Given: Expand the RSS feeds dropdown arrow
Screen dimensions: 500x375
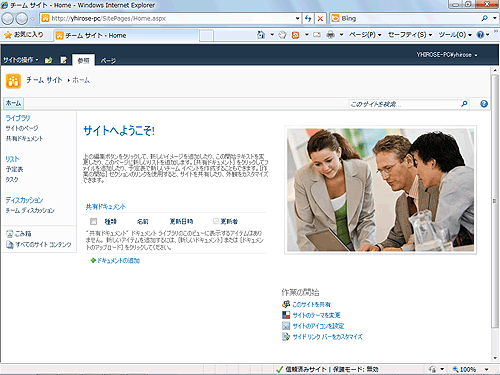Looking at the screenshot, I should click(307, 35).
